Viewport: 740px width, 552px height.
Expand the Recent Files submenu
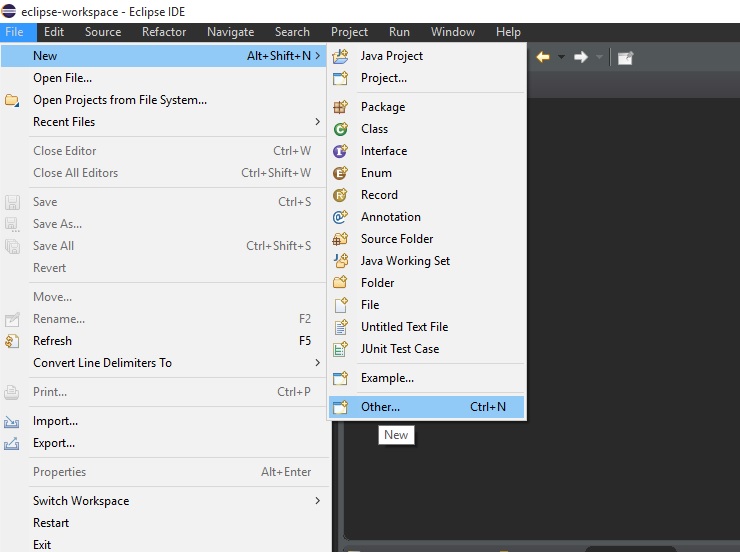coord(318,122)
